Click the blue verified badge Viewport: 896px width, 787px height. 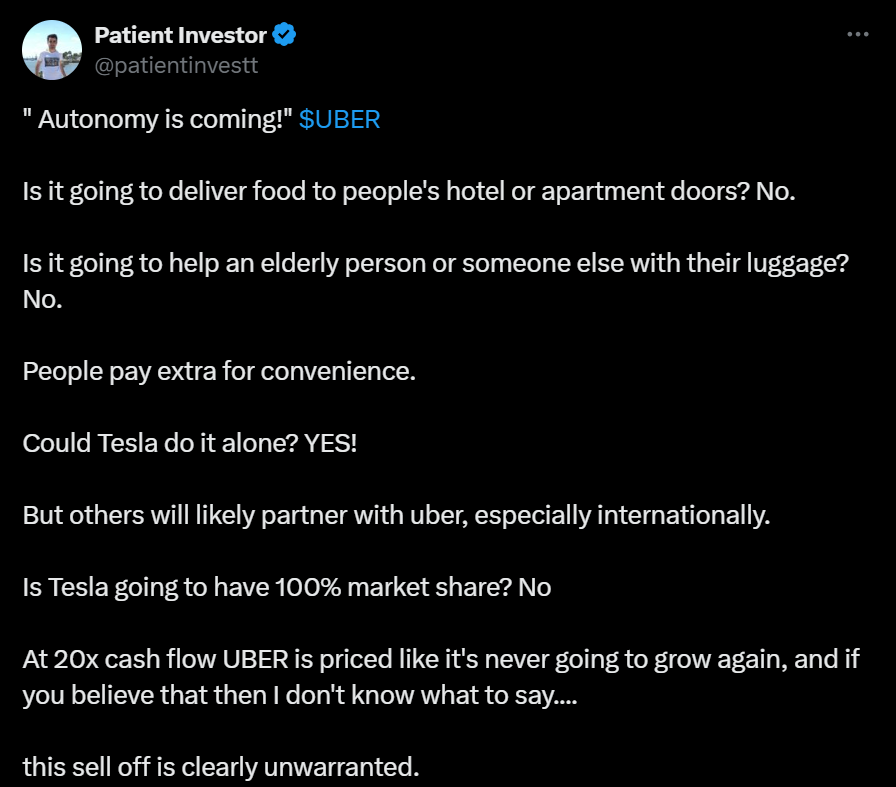285,35
